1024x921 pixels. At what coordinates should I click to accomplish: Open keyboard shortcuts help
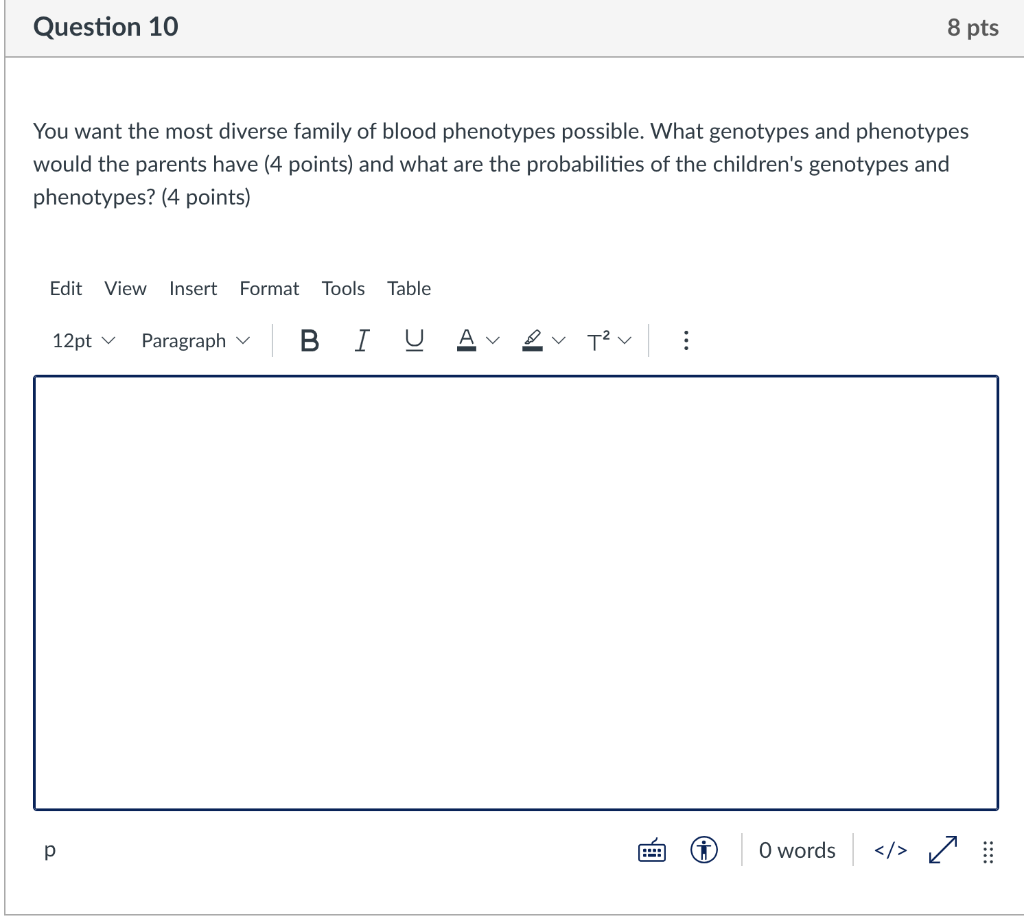[x=651, y=850]
